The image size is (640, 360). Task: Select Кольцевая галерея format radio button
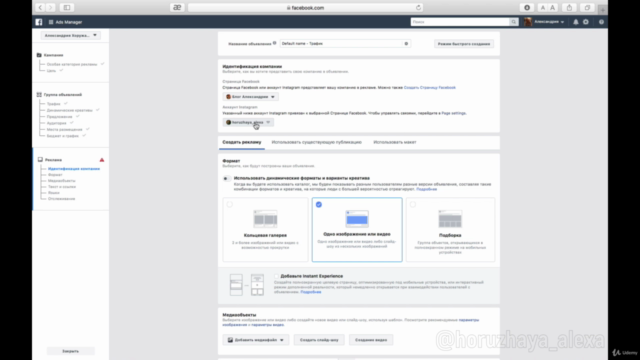[x=230, y=204]
